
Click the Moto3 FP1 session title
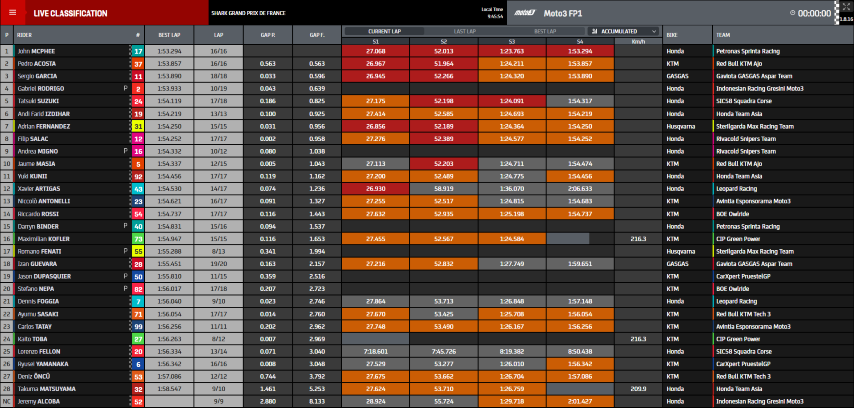(x=563, y=14)
